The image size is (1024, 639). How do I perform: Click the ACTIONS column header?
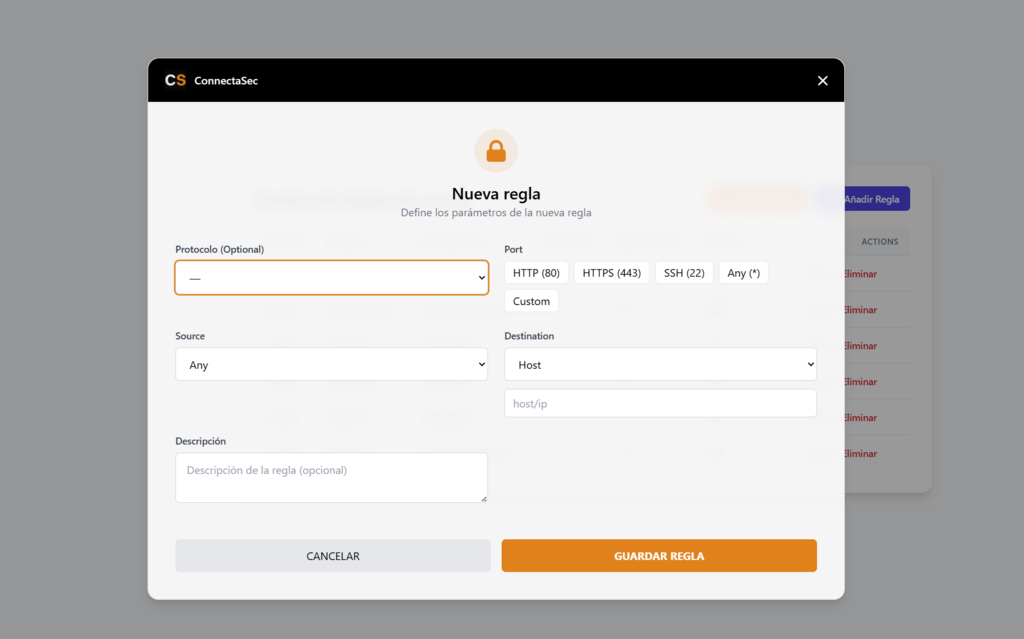click(880, 241)
